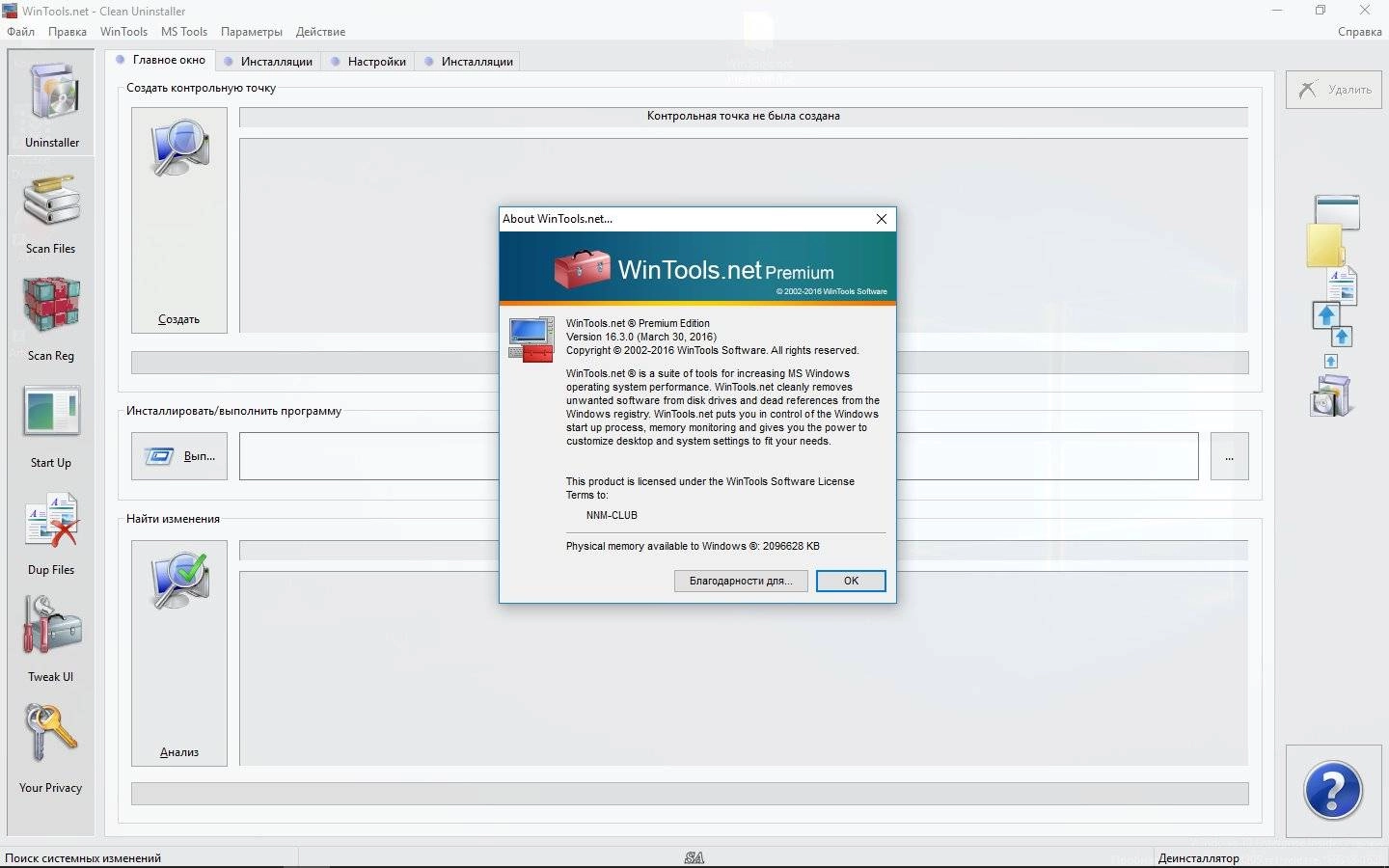
Task: Switch to the Главное окно tab
Action: (x=161, y=60)
